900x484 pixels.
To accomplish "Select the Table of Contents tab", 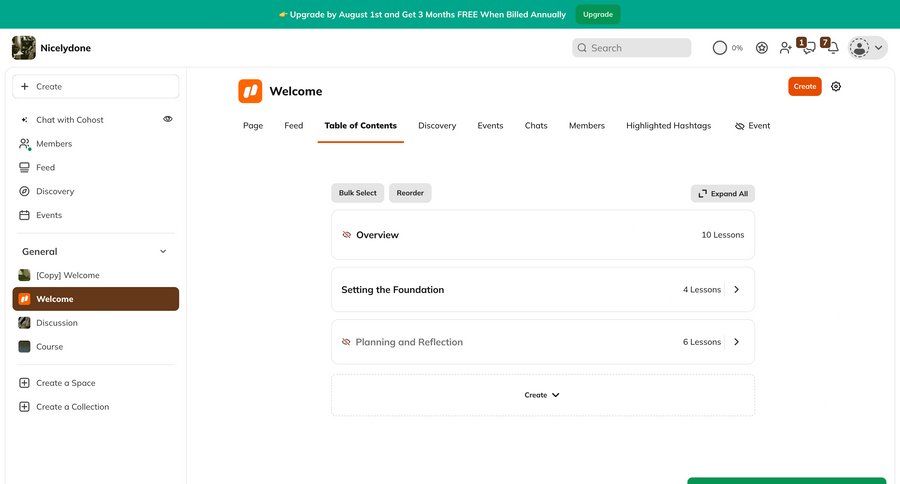I will pos(360,126).
